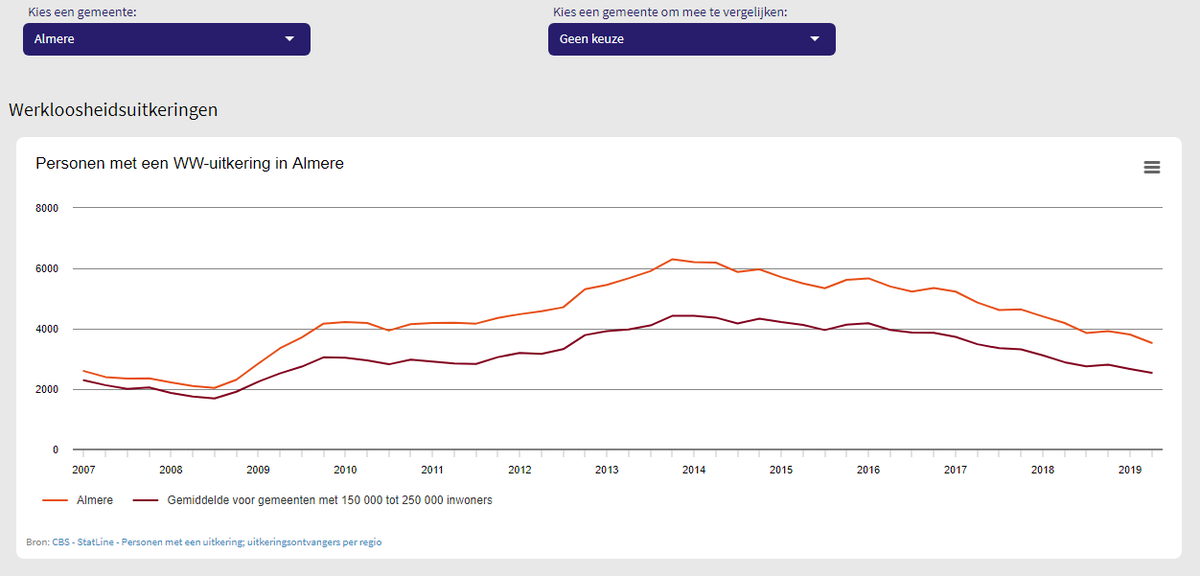The width and height of the screenshot is (1200, 576).
Task: Click the 2010 x-axis label
Action: click(345, 469)
